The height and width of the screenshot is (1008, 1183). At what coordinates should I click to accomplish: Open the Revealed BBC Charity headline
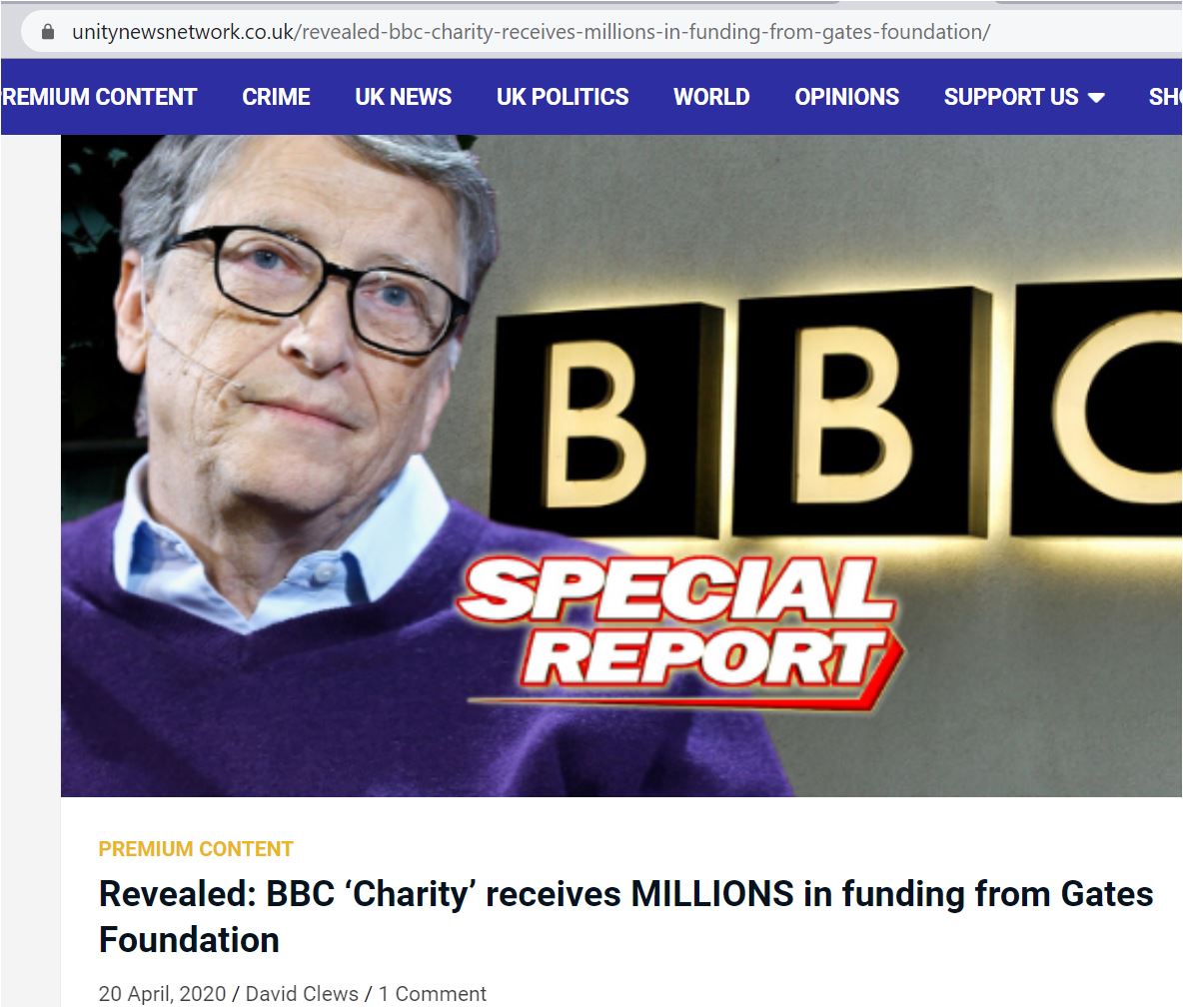pyautogui.click(x=625, y=917)
